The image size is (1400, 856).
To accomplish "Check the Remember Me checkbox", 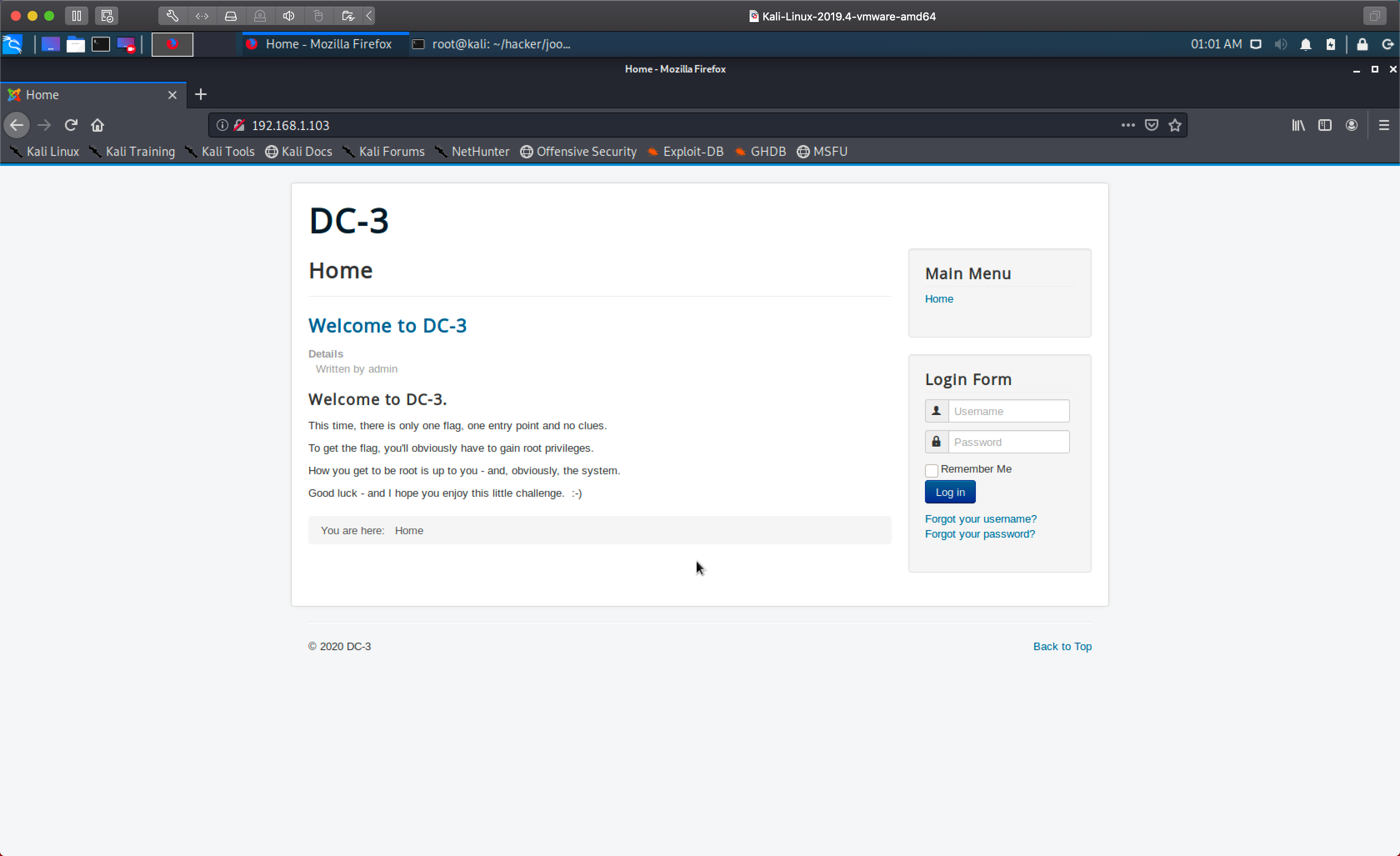I will (931, 471).
